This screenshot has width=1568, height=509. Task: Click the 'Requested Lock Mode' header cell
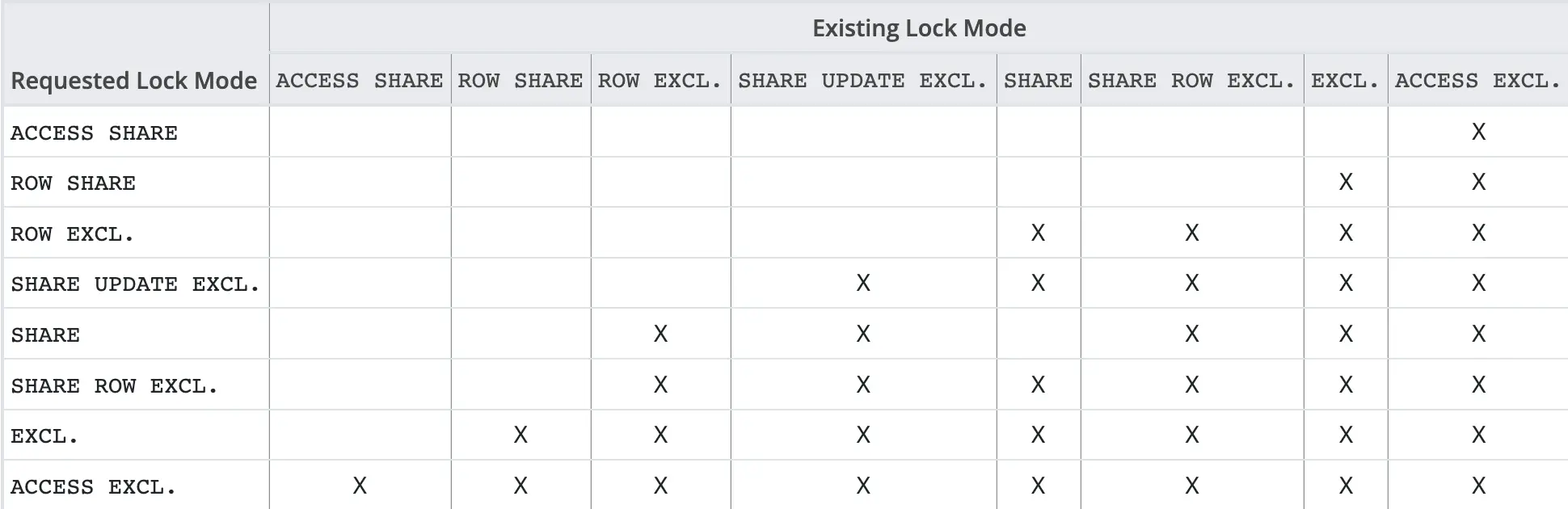pyautogui.click(x=134, y=81)
